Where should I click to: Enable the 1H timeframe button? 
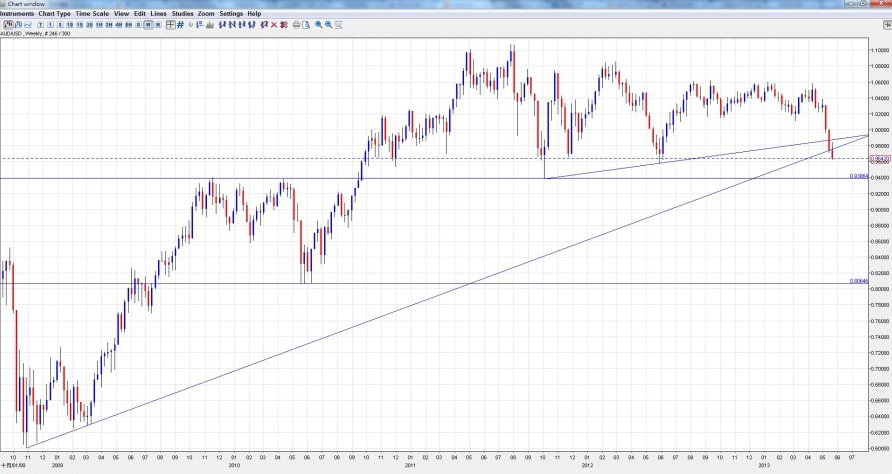[99, 24]
